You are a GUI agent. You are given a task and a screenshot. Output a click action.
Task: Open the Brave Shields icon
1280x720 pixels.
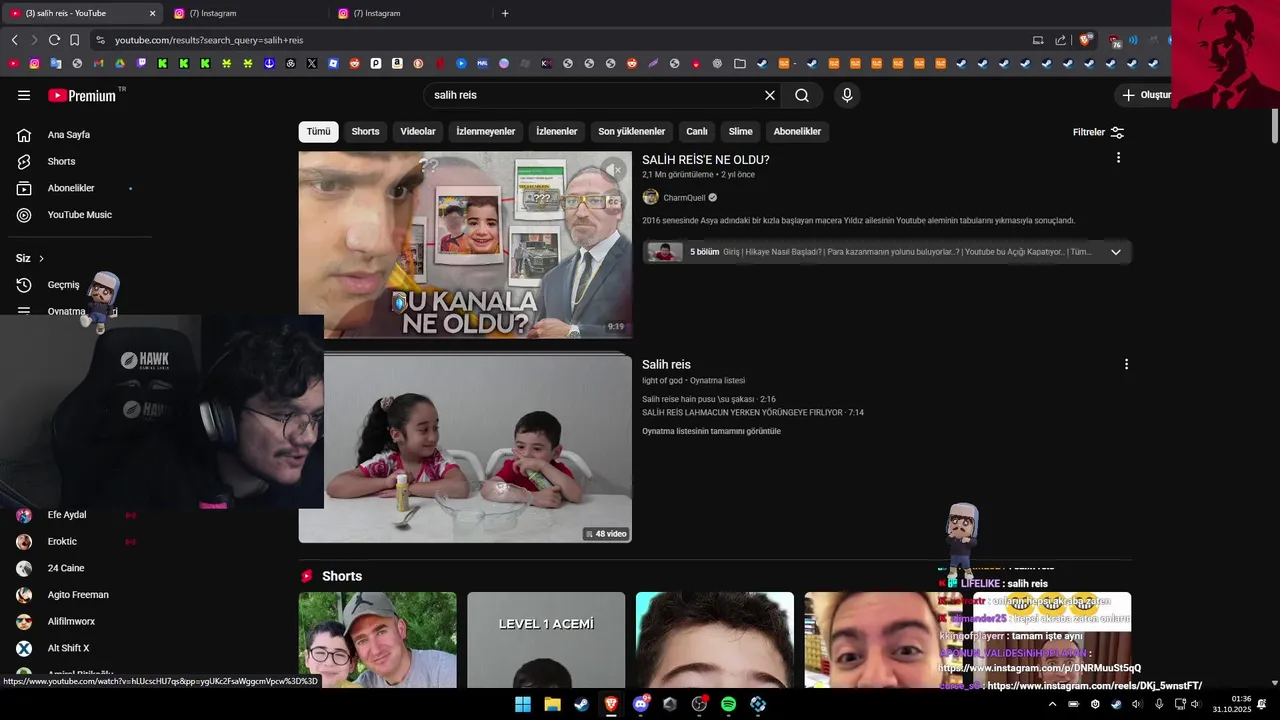pos(1085,40)
